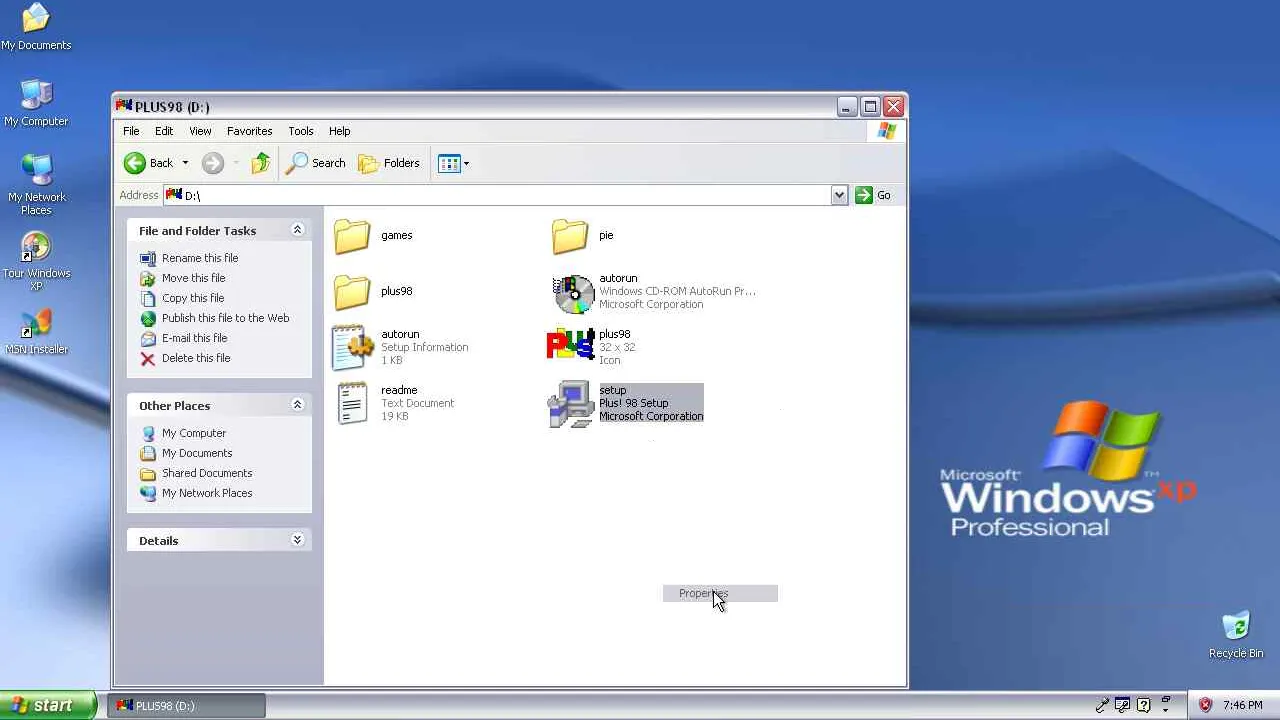Select the readme text document icon
This screenshot has width=1280, height=720.
pos(352,404)
